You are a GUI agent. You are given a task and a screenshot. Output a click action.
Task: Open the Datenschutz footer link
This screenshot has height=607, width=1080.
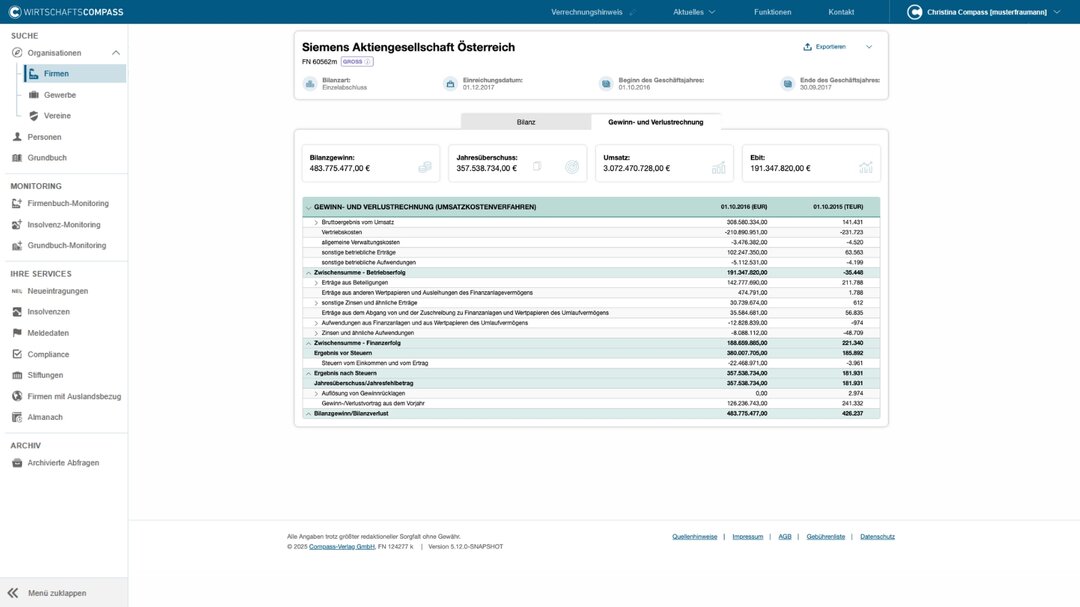pos(877,537)
